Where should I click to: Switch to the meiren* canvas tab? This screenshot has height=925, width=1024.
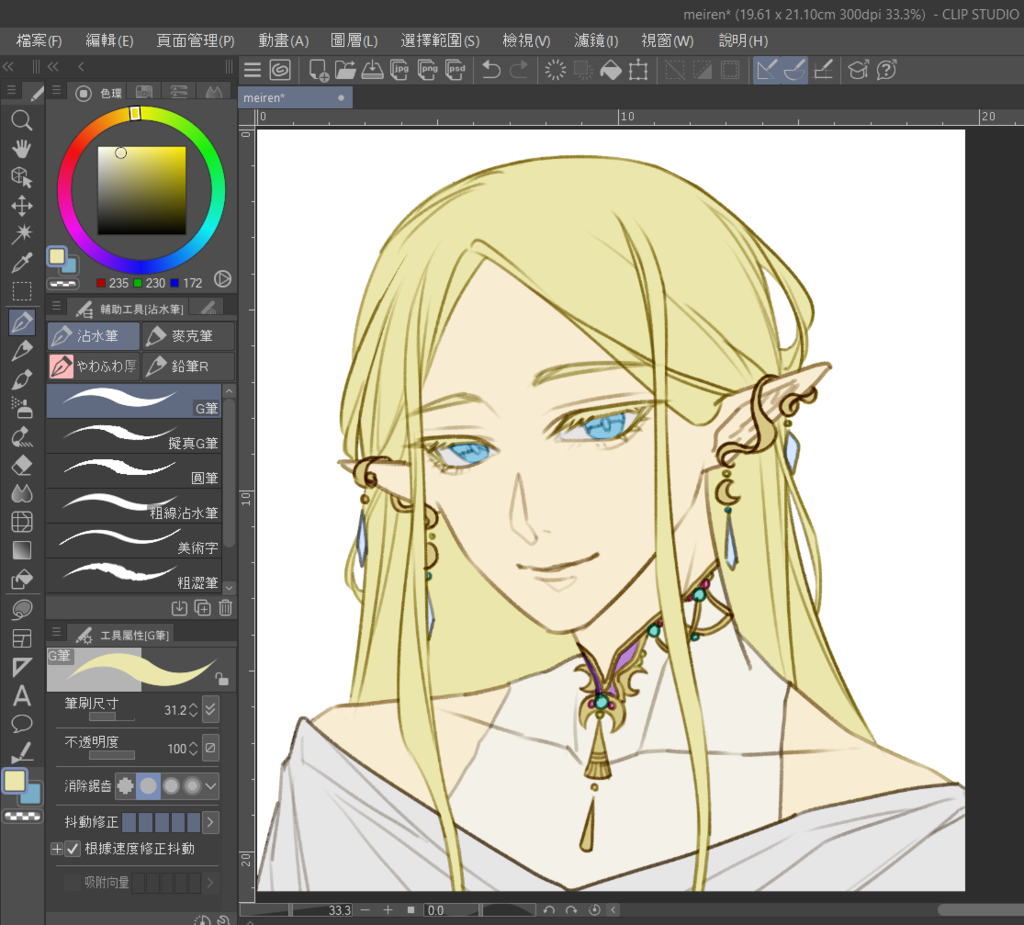click(295, 97)
